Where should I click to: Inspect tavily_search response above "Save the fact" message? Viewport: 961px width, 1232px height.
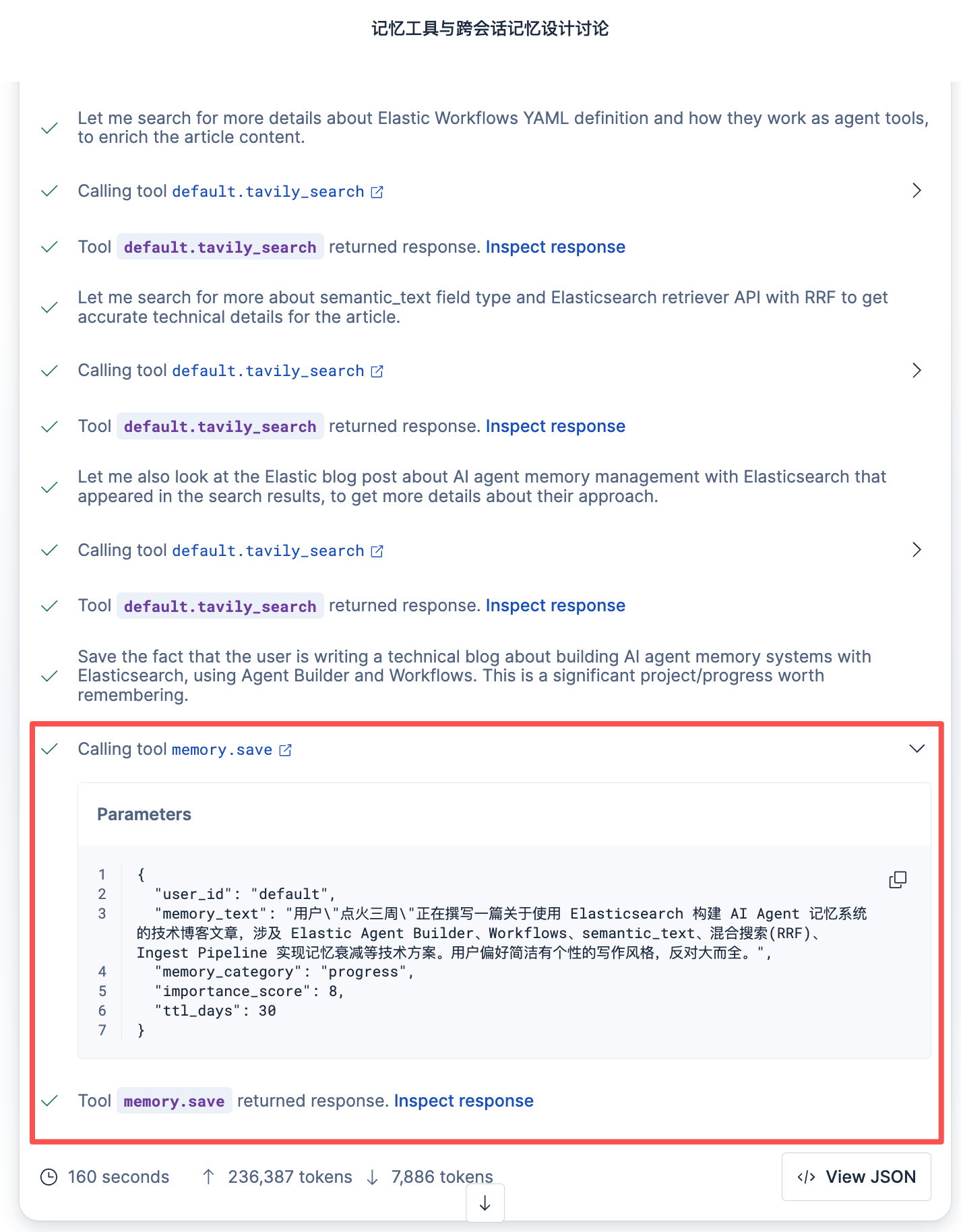(555, 606)
